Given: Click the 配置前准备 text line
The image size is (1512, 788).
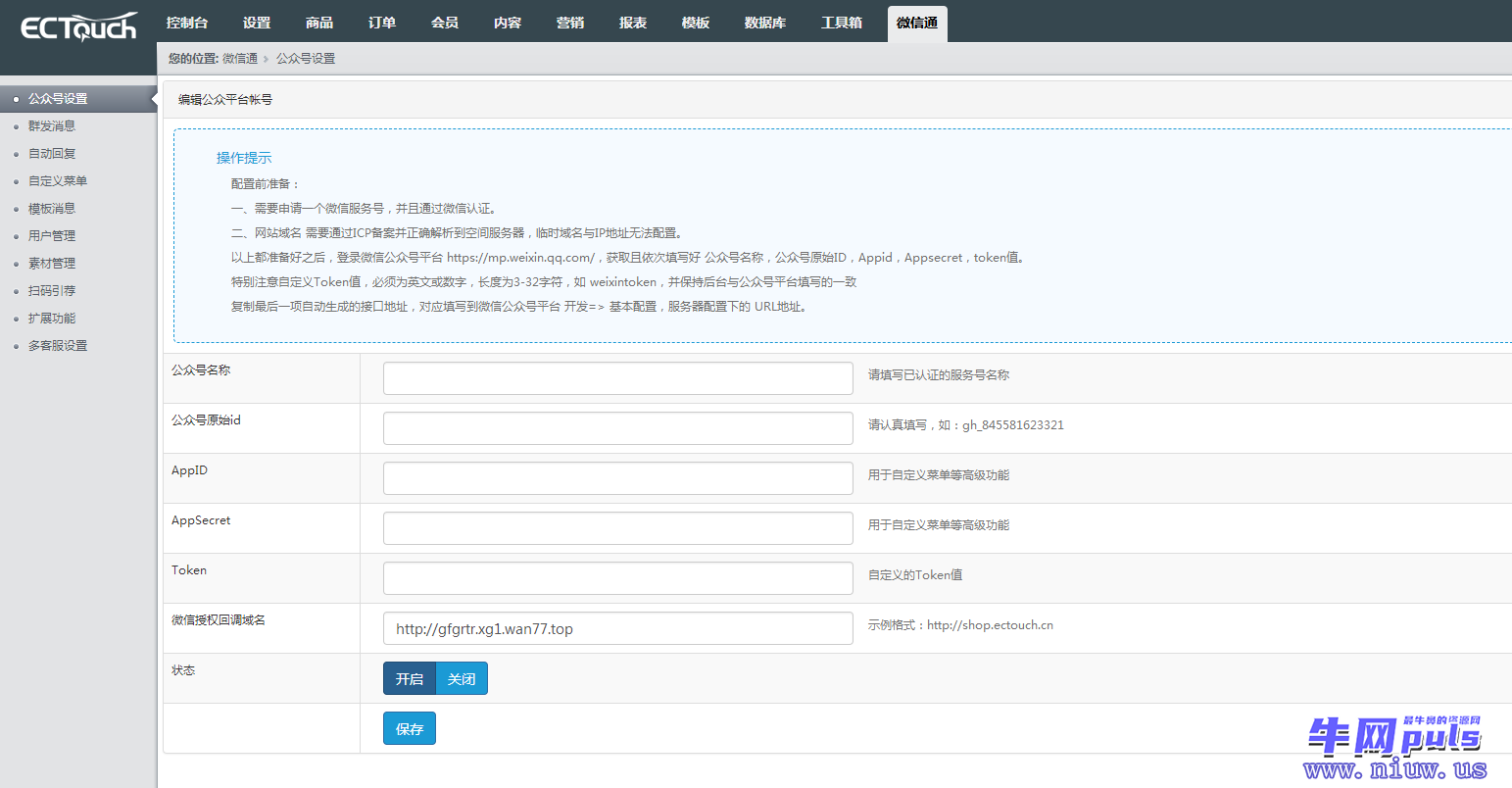Looking at the screenshot, I should [266, 184].
